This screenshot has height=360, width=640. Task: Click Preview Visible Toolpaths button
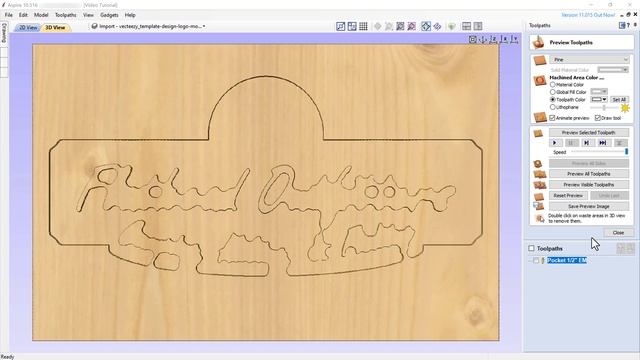(x=589, y=185)
